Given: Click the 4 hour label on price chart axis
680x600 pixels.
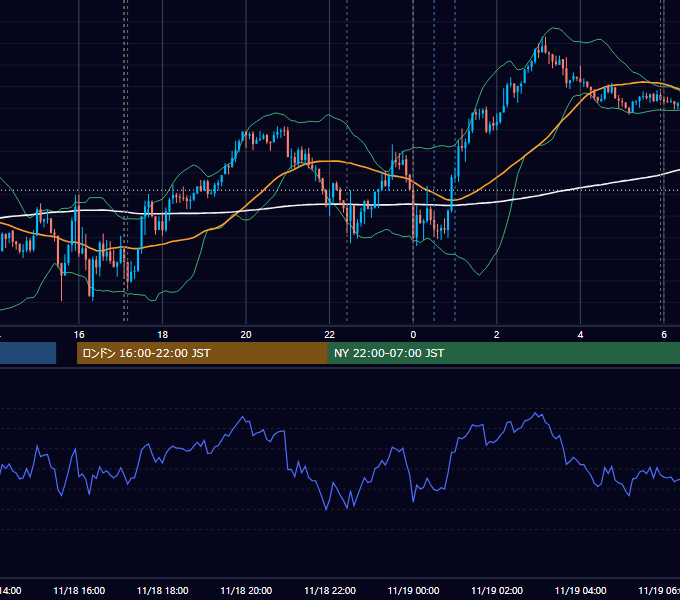Looking at the screenshot, I should [580, 335].
